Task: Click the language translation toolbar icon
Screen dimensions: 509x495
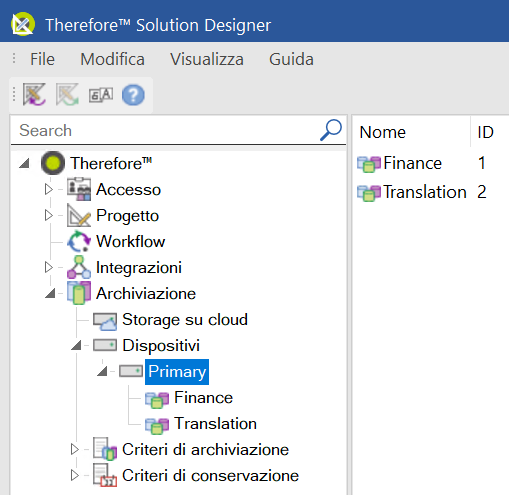Action: [x=101, y=95]
